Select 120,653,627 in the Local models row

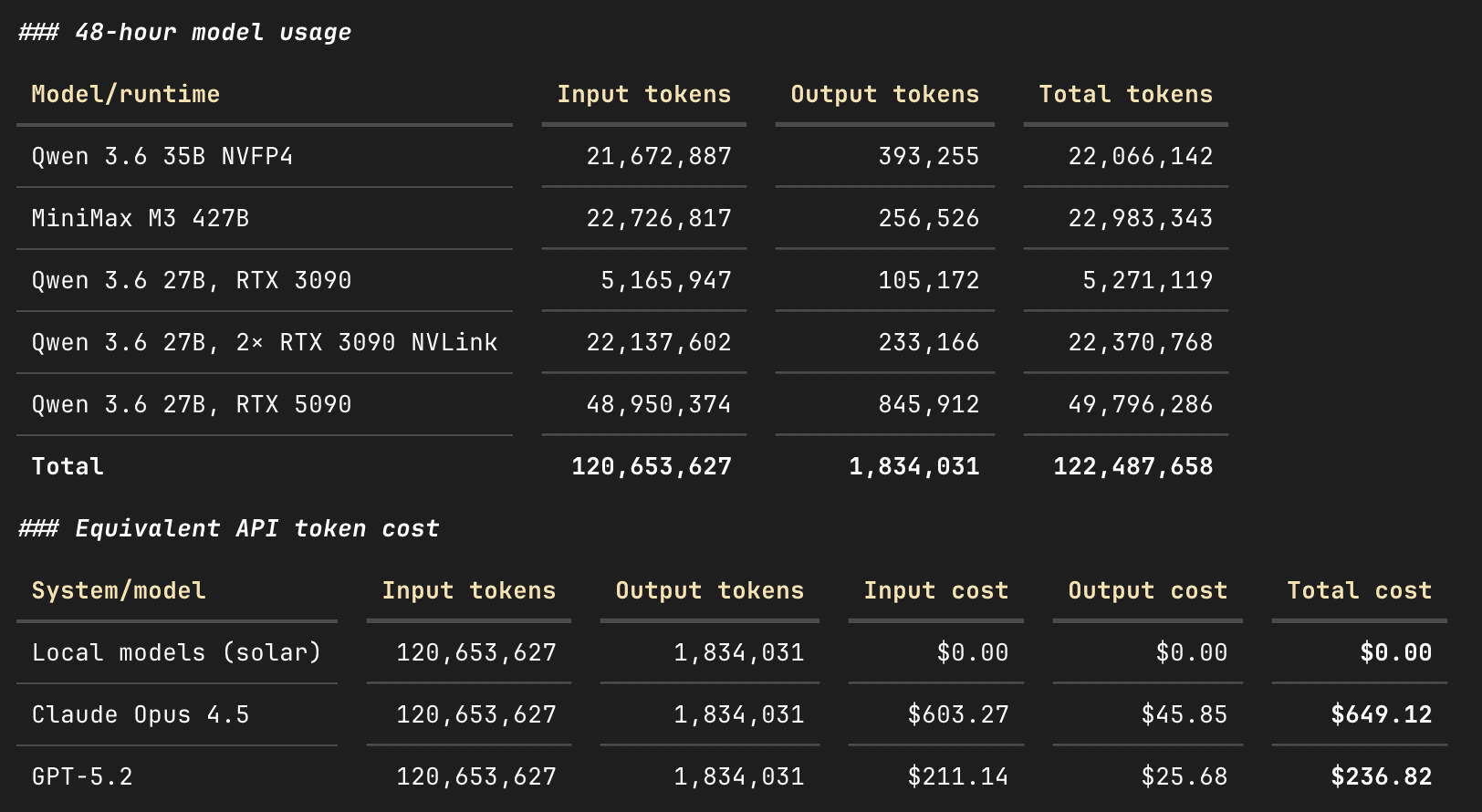click(x=476, y=652)
